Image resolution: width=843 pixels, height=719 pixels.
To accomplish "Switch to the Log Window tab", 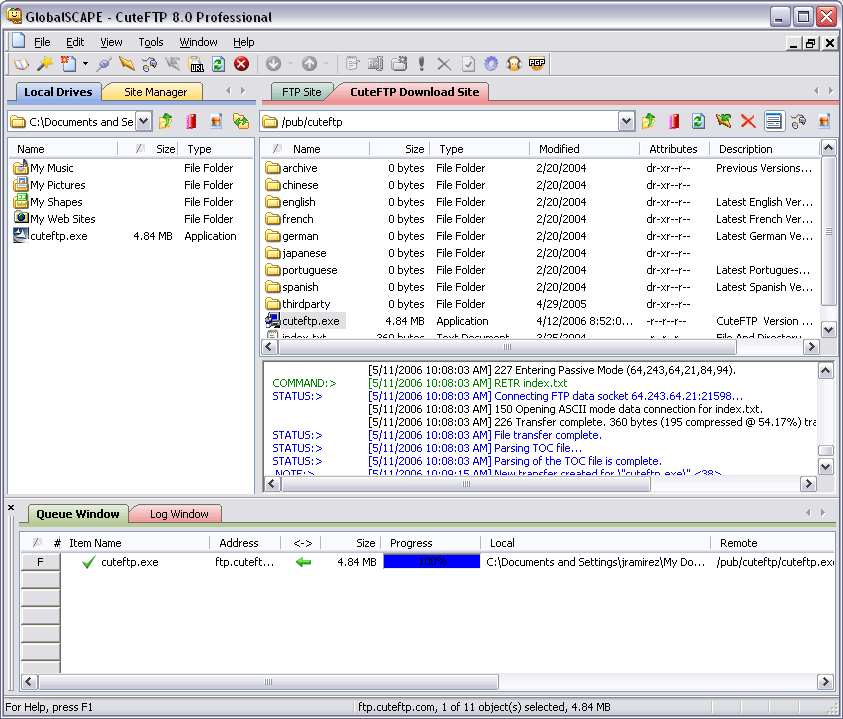I will [x=179, y=514].
